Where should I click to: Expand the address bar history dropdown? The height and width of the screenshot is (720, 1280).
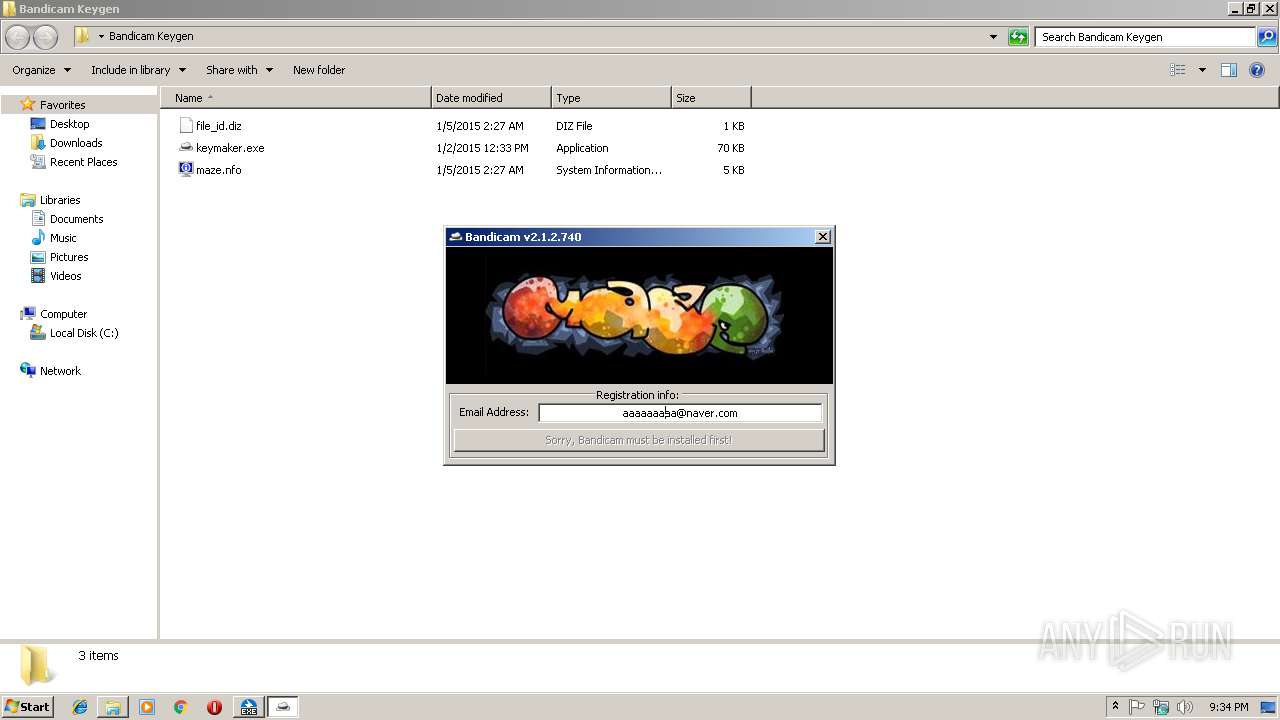point(993,37)
